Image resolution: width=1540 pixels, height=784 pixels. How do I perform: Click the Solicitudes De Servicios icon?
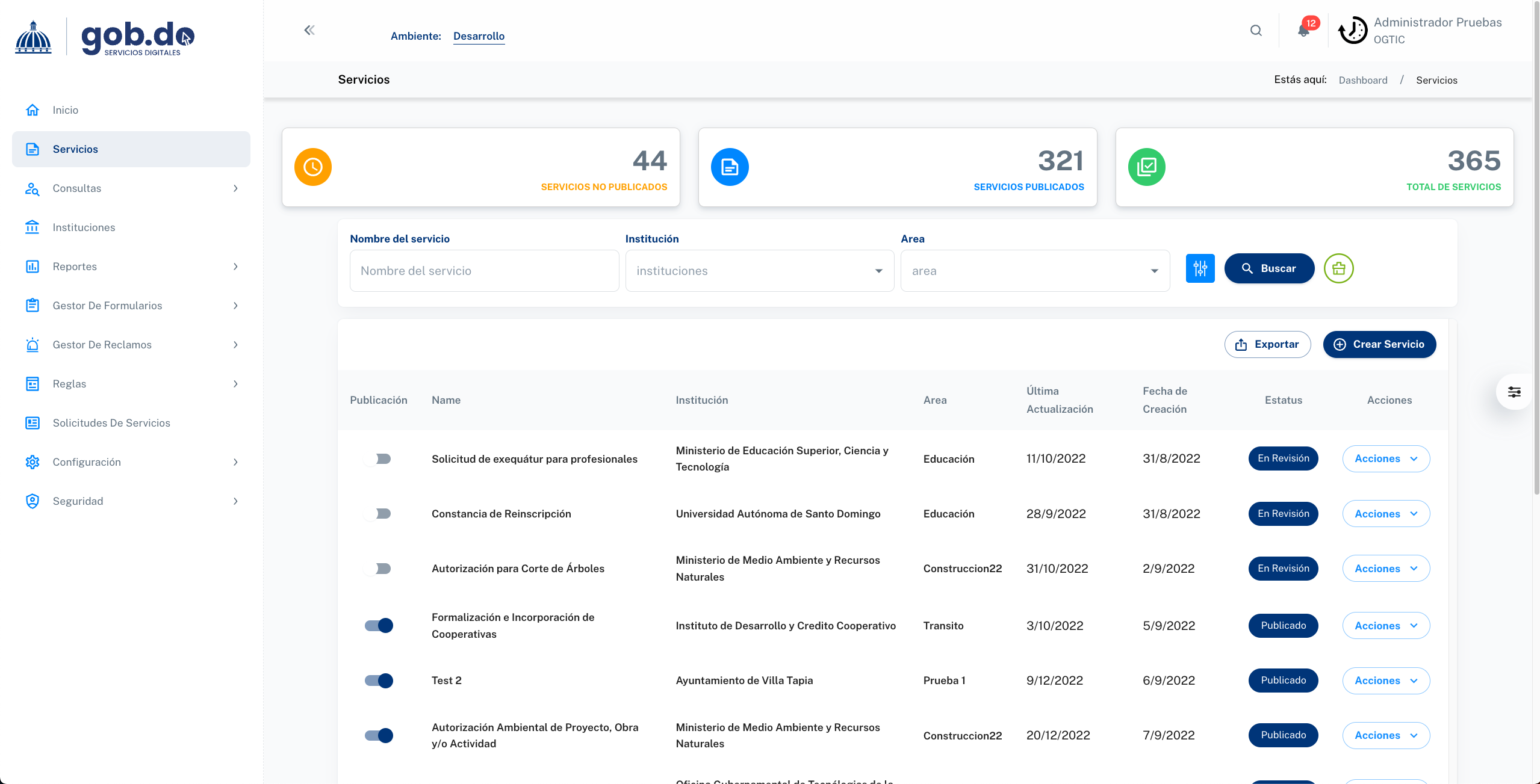point(33,423)
